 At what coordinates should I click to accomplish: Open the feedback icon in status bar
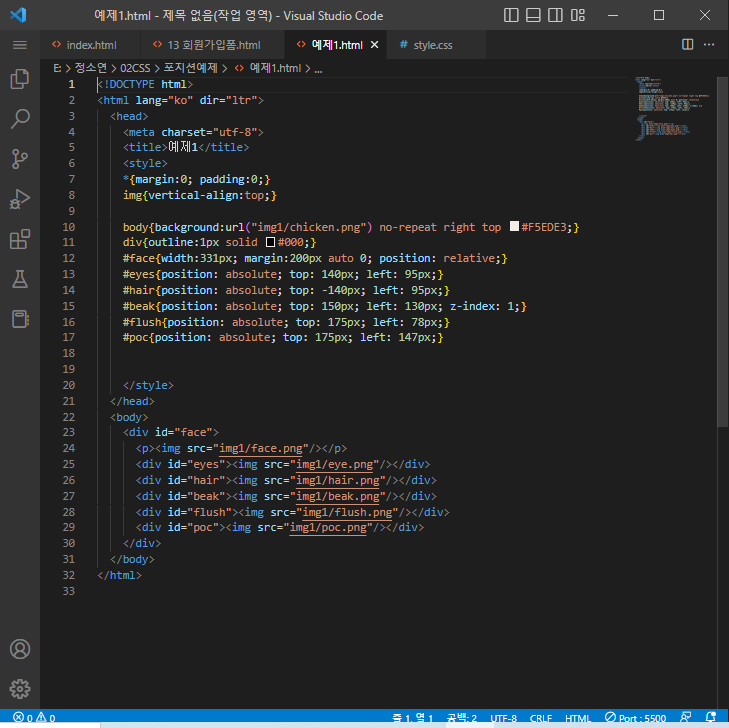coord(685,717)
